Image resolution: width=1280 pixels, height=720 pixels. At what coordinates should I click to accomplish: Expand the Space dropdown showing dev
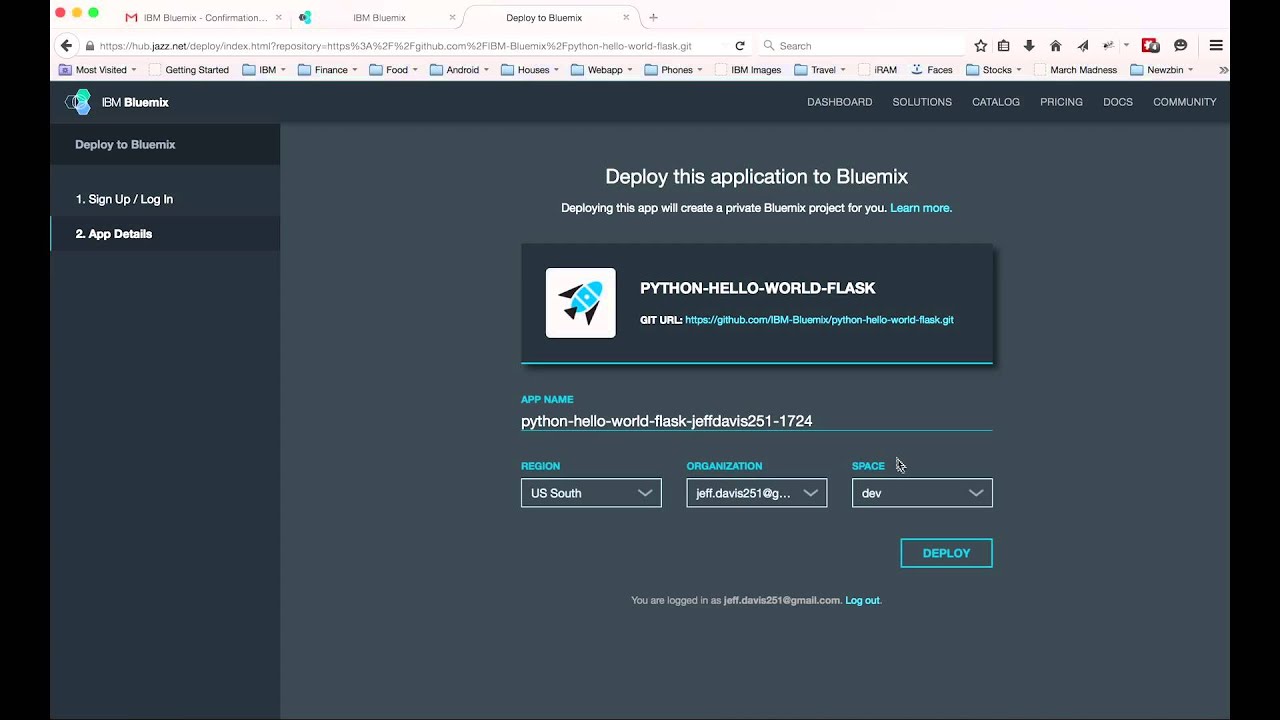point(922,493)
